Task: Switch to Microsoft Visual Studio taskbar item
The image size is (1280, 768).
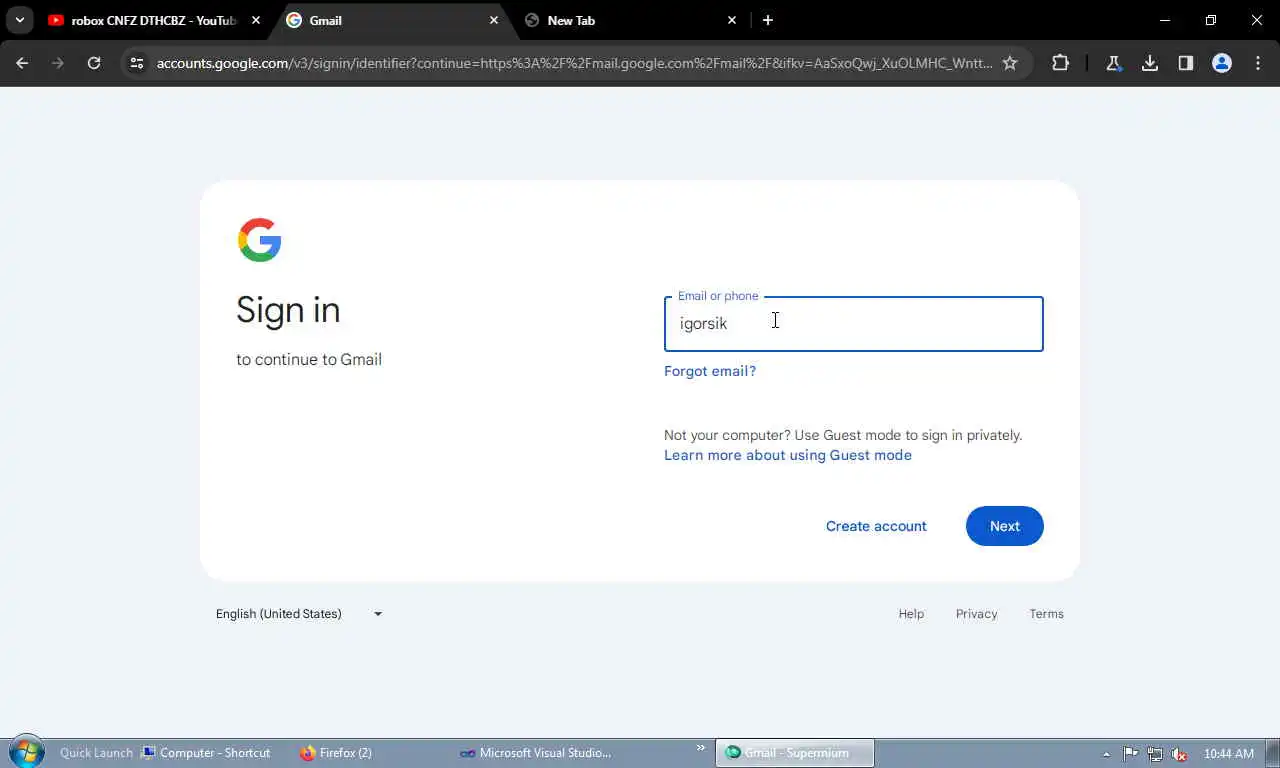Action: click(536, 753)
